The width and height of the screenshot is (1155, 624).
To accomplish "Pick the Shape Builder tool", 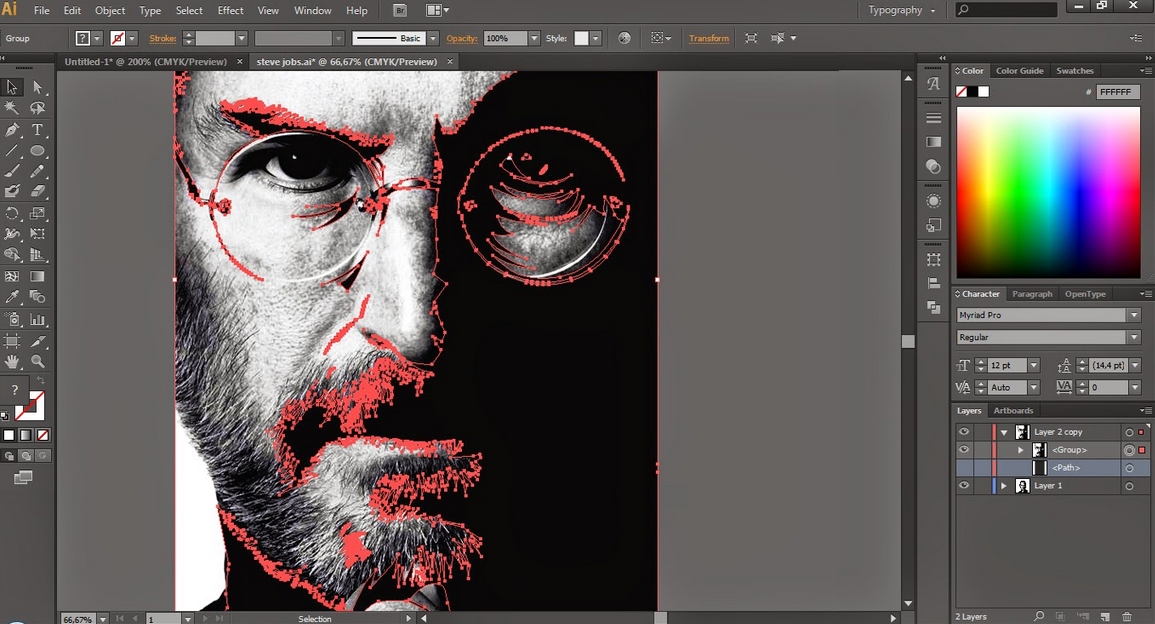I will point(12,255).
